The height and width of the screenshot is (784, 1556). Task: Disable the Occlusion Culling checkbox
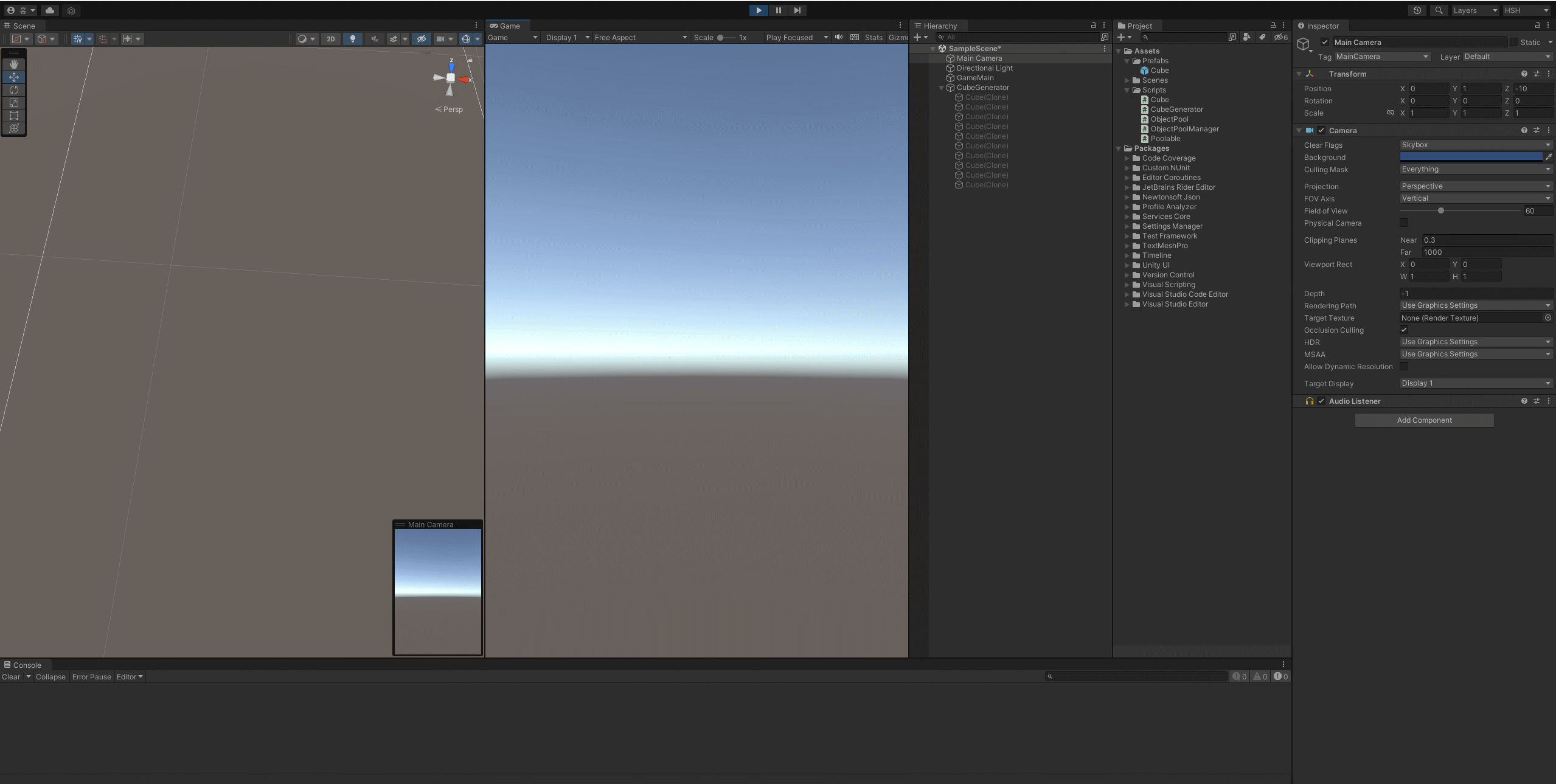point(1404,330)
